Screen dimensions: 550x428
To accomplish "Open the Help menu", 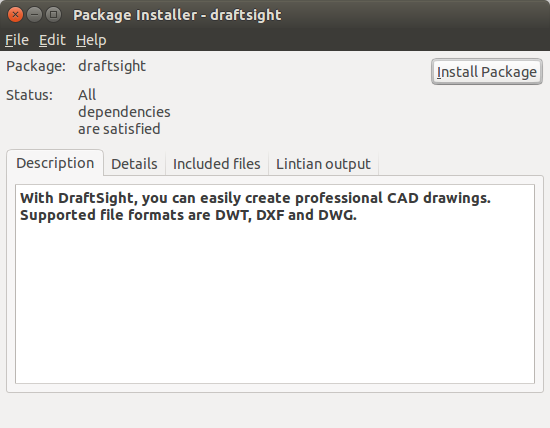I will coord(91,40).
